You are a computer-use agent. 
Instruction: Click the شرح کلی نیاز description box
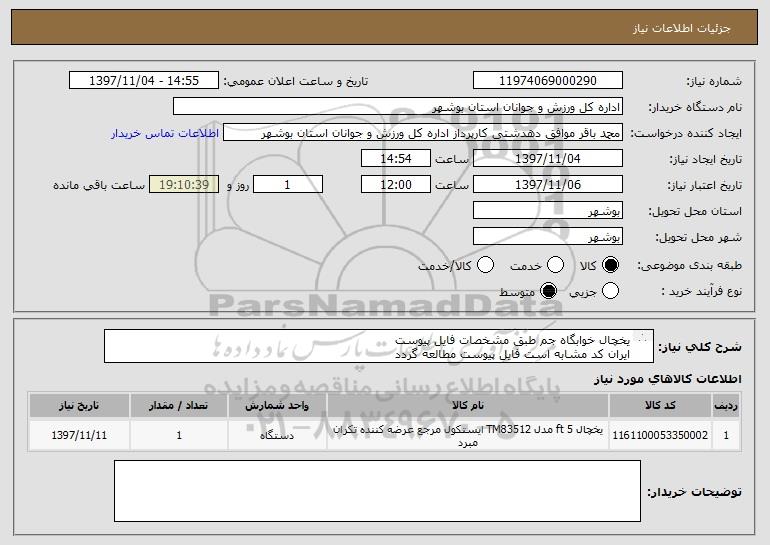(x=379, y=347)
